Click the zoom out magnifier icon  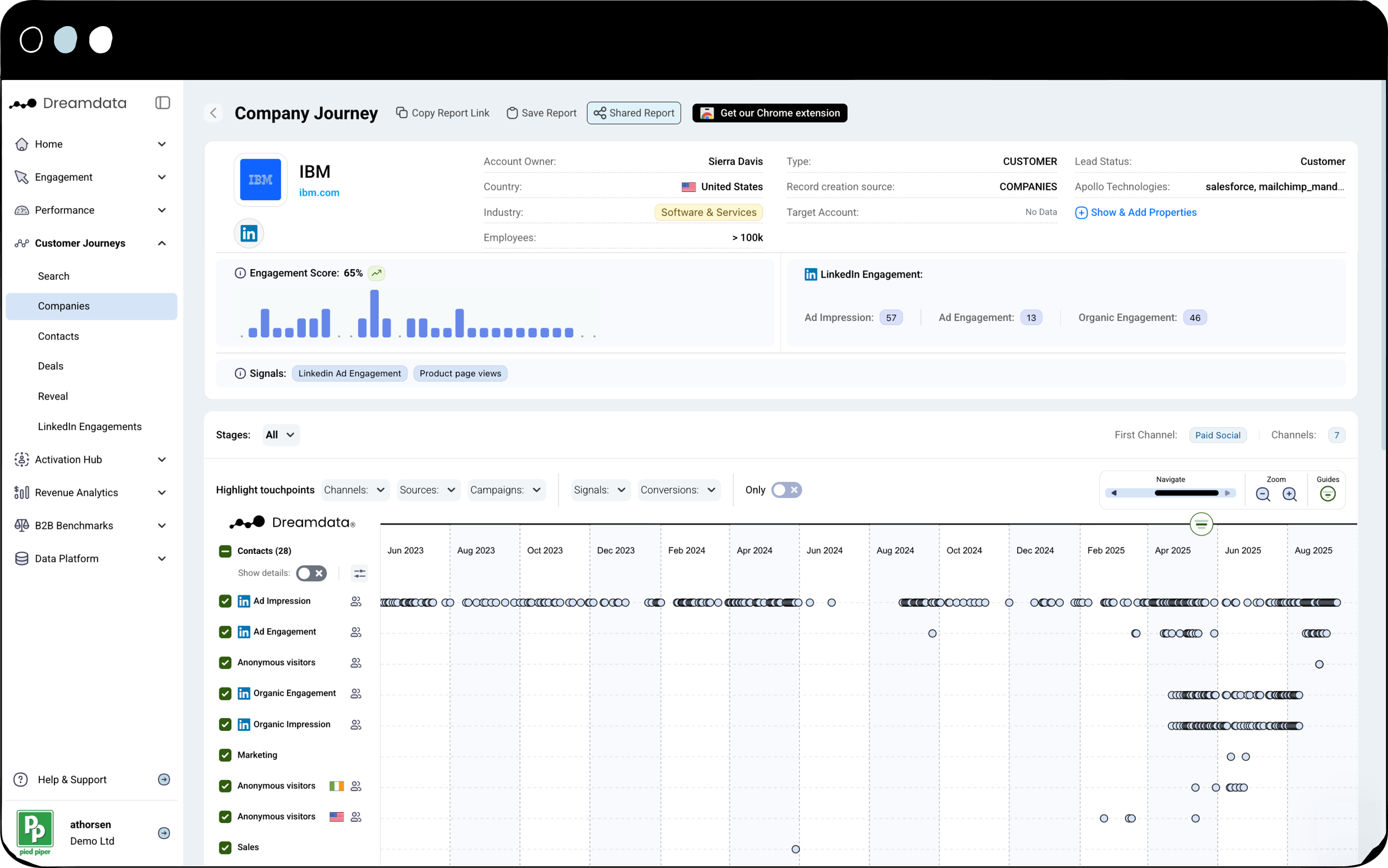click(1263, 494)
